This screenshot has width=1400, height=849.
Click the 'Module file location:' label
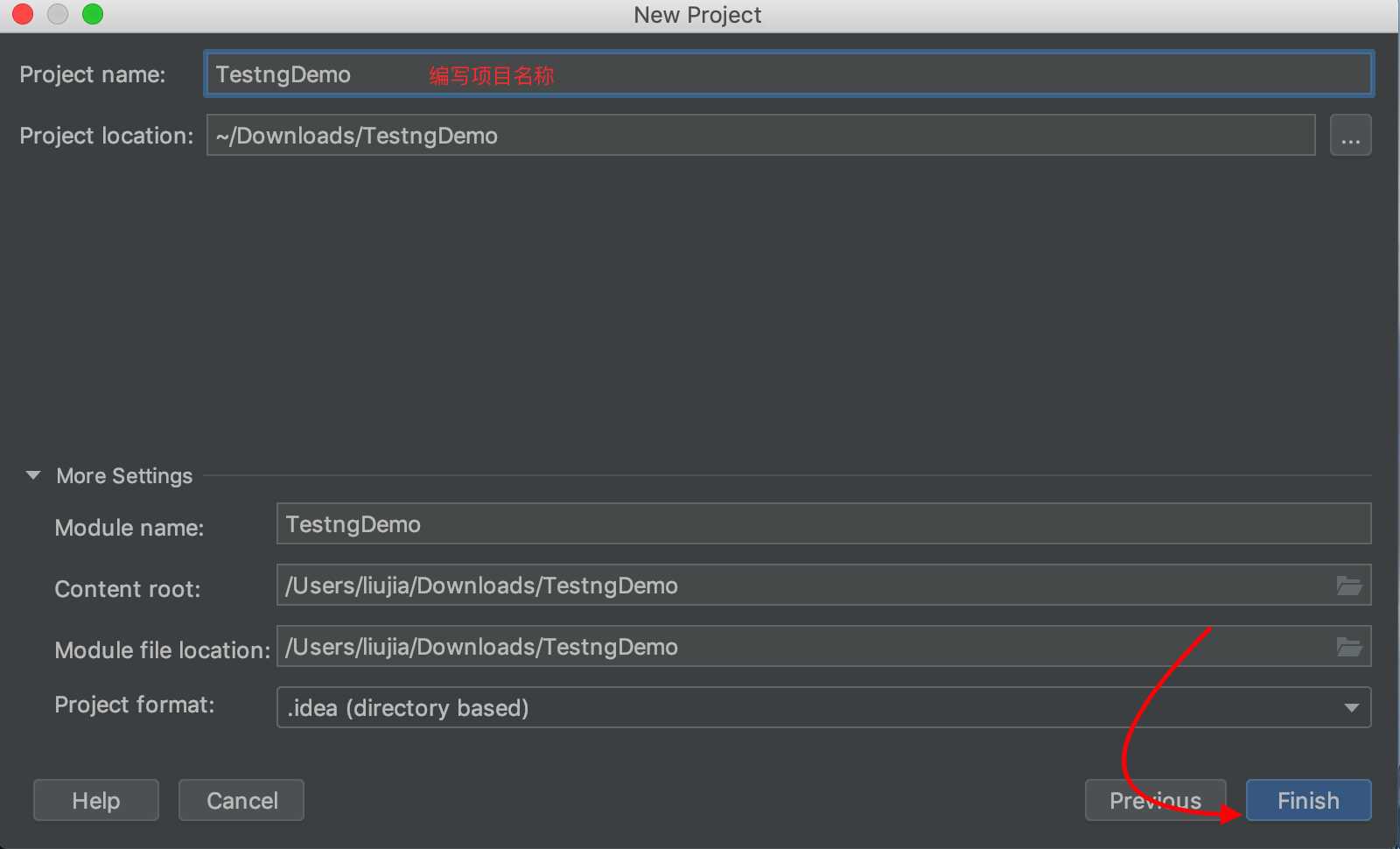pos(162,650)
